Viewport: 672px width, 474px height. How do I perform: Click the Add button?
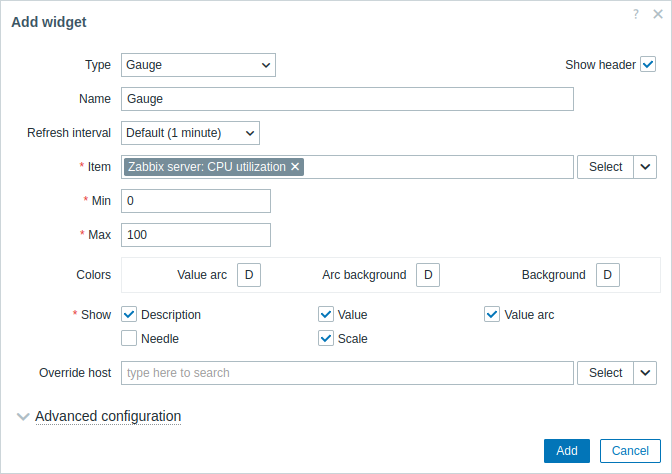(x=567, y=451)
